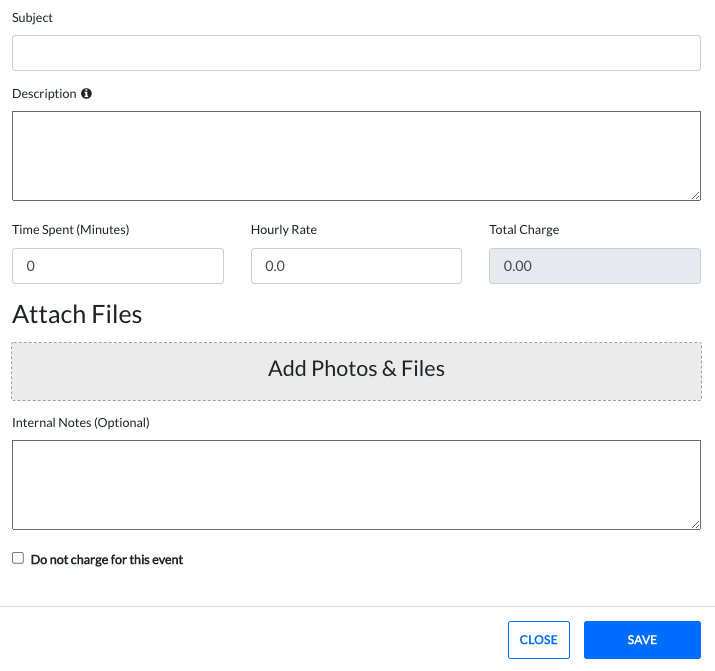Click the "Do not charge for this event" label
The width and height of the screenshot is (715, 671).
tap(107, 560)
